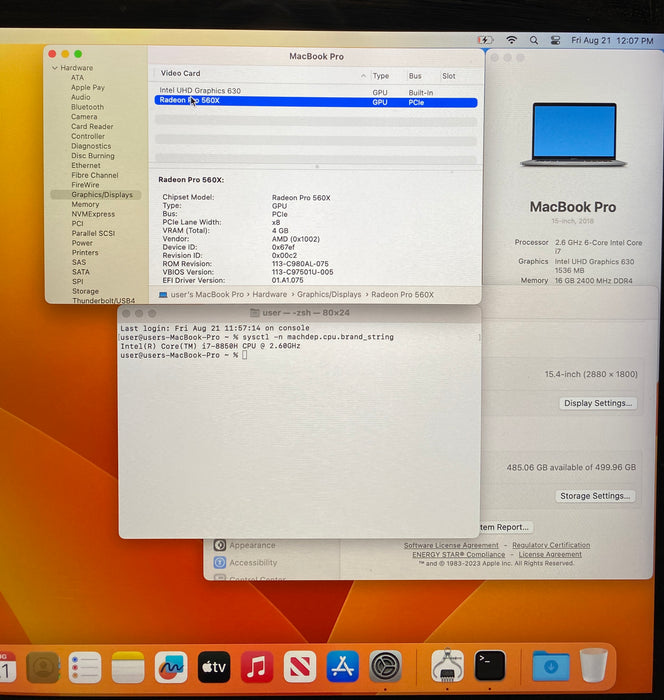Select Camera in Hardware list
The height and width of the screenshot is (700, 664).
click(84, 117)
